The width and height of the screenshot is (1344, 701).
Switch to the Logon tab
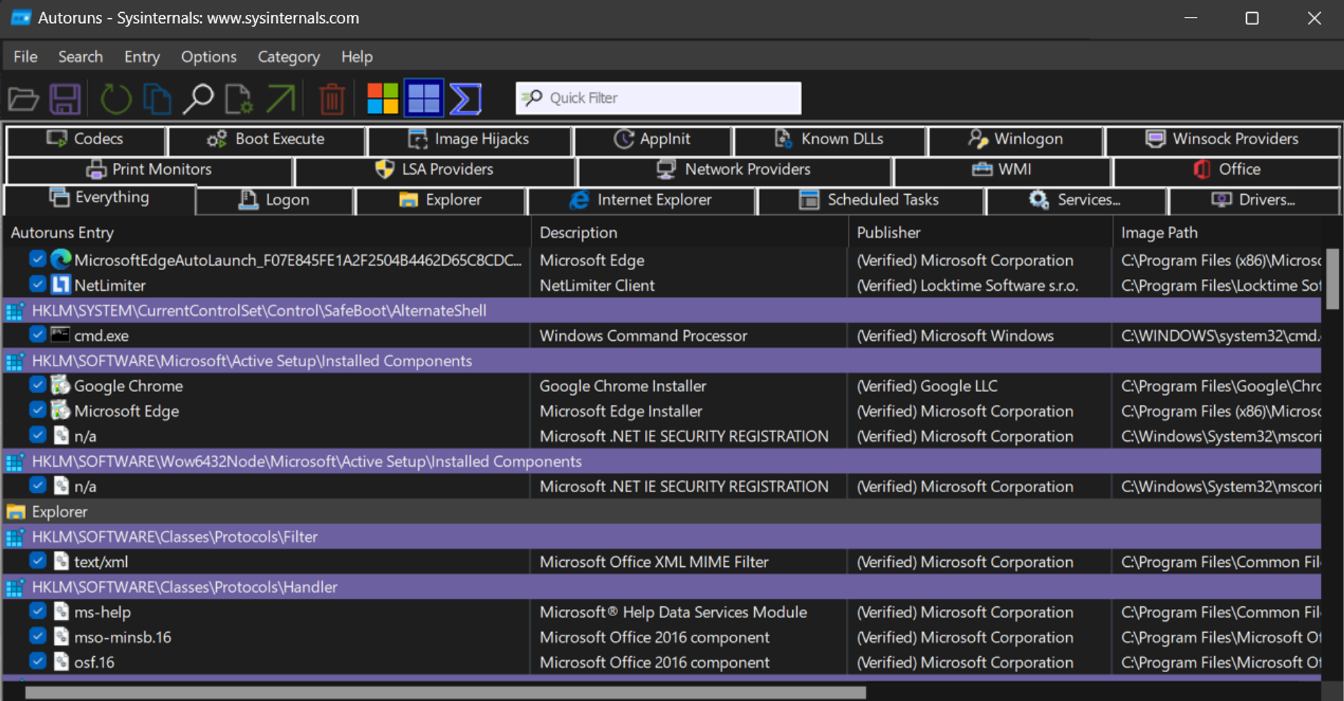point(275,200)
